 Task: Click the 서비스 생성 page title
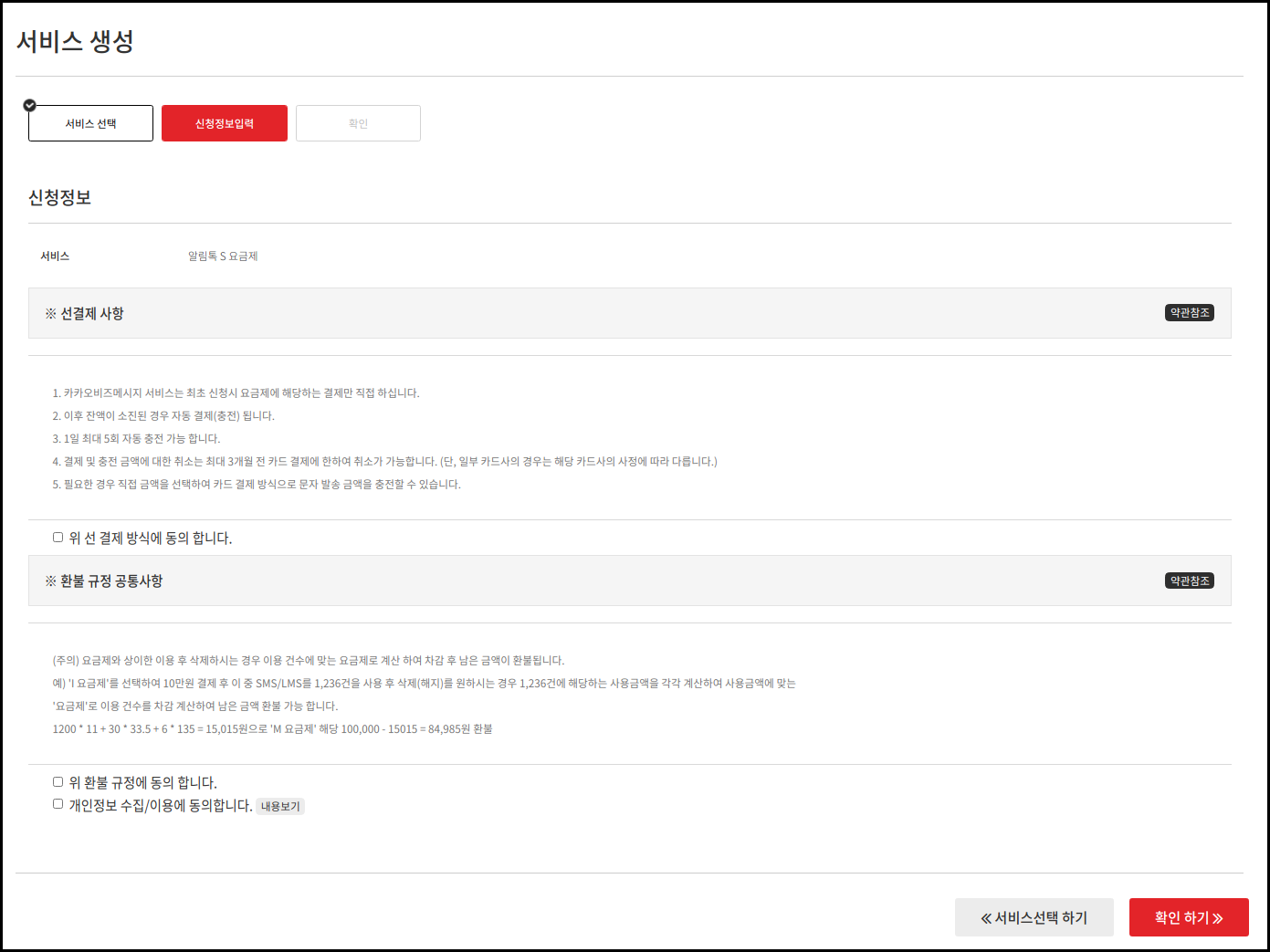[75, 41]
